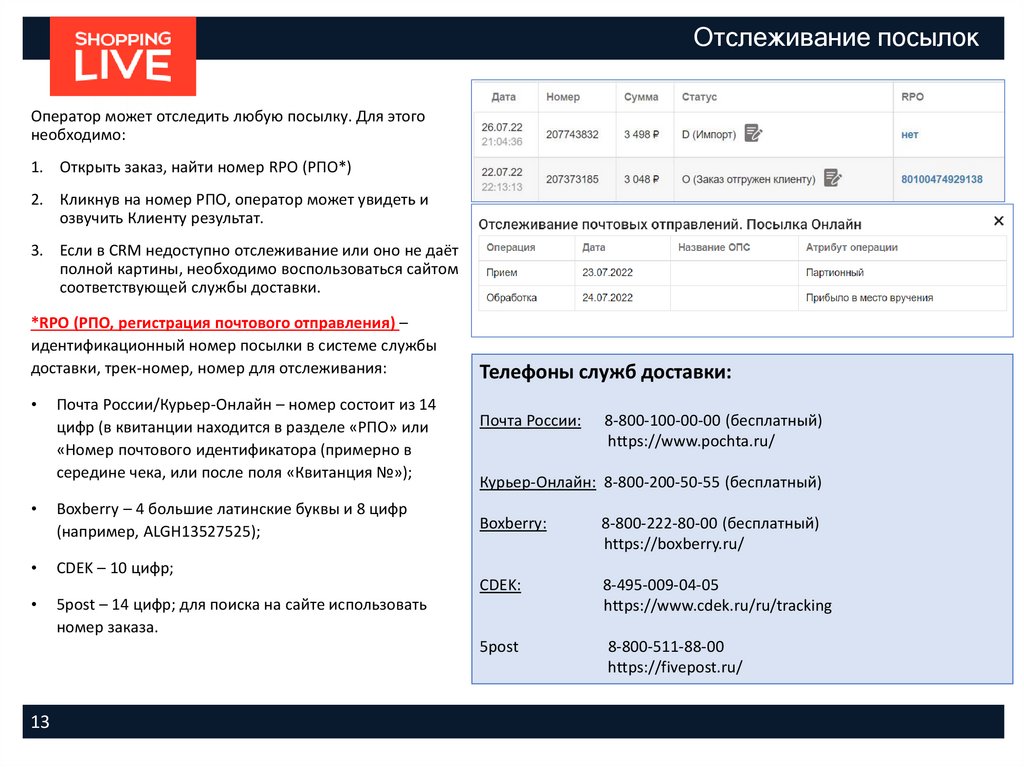Click date 26.07.22 in orders table
The width and height of the screenshot is (1024, 767).
[502, 127]
